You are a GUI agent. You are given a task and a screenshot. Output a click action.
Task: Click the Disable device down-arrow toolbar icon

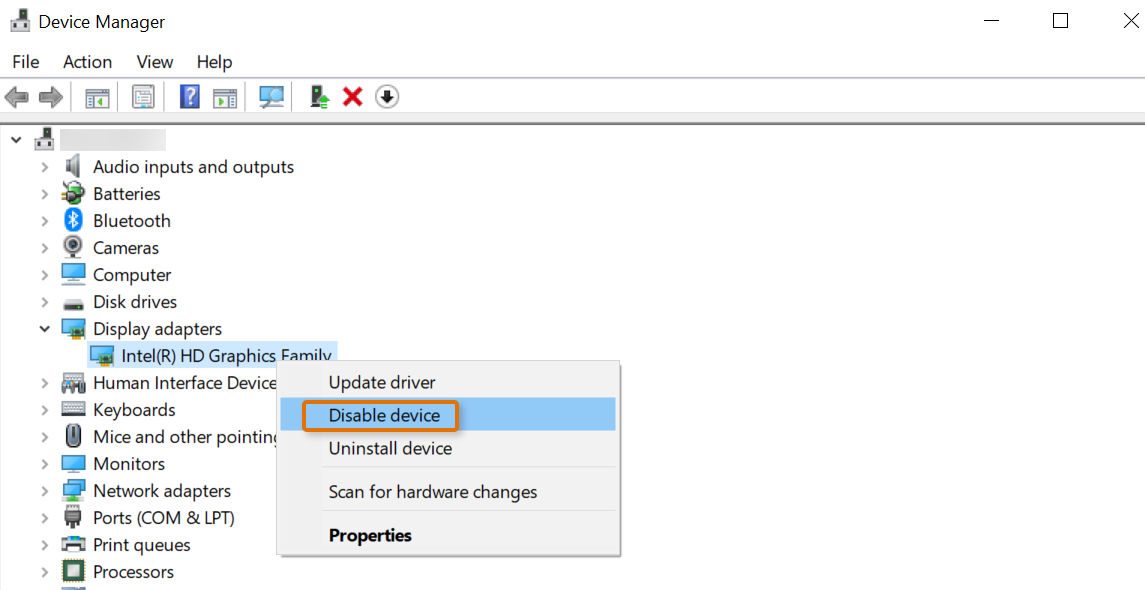tap(386, 96)
